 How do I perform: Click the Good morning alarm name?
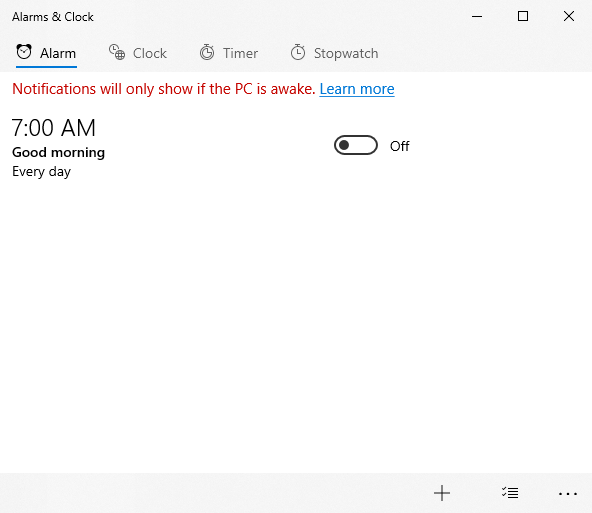[x=59, y=152]
